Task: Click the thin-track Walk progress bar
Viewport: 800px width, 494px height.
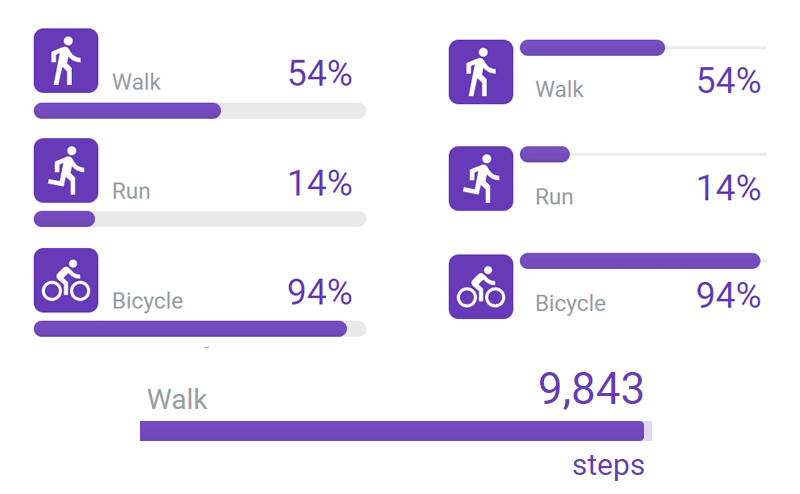Action: [643, 47]
